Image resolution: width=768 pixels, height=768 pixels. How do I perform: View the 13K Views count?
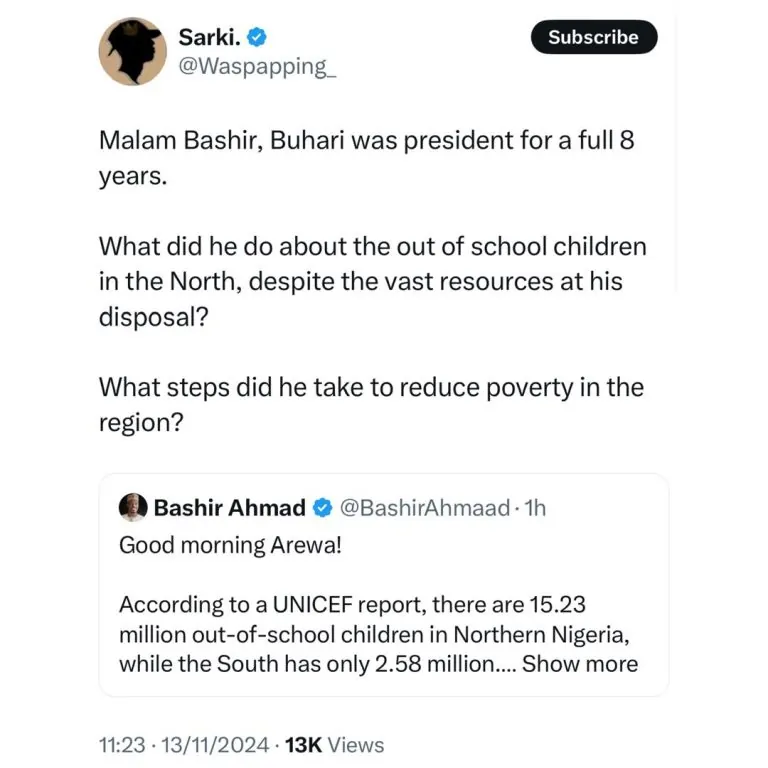[x=334, y=745]
